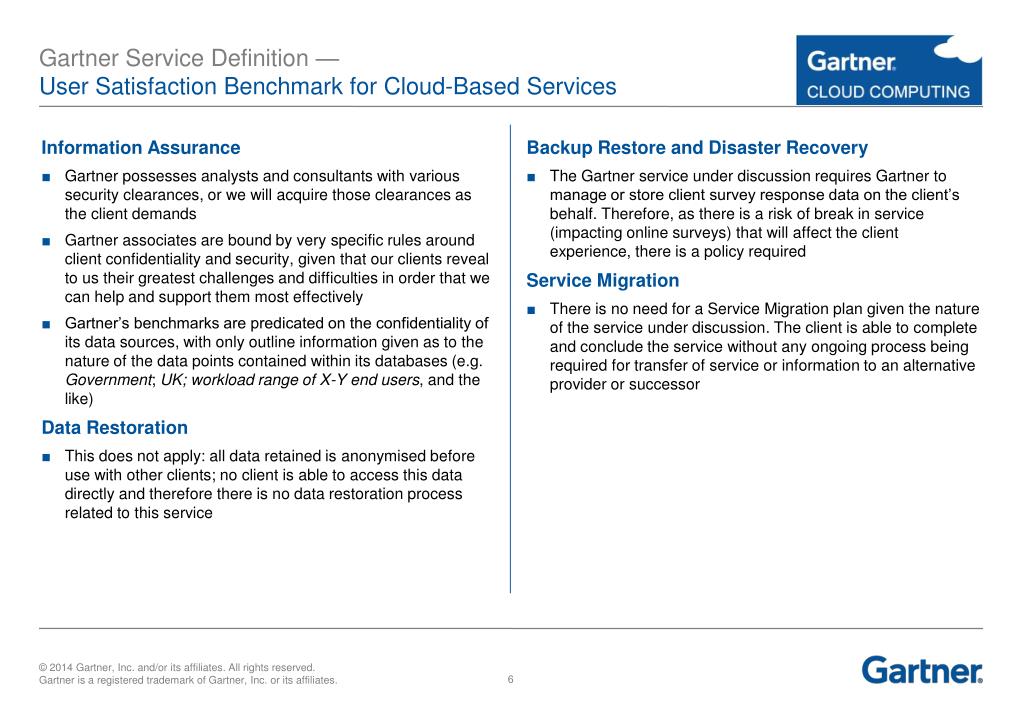Select the 'Backup Restore and Disaster Recovery' heading
This screenshot has width=1023, height=708.
click(x=697, y=147)
